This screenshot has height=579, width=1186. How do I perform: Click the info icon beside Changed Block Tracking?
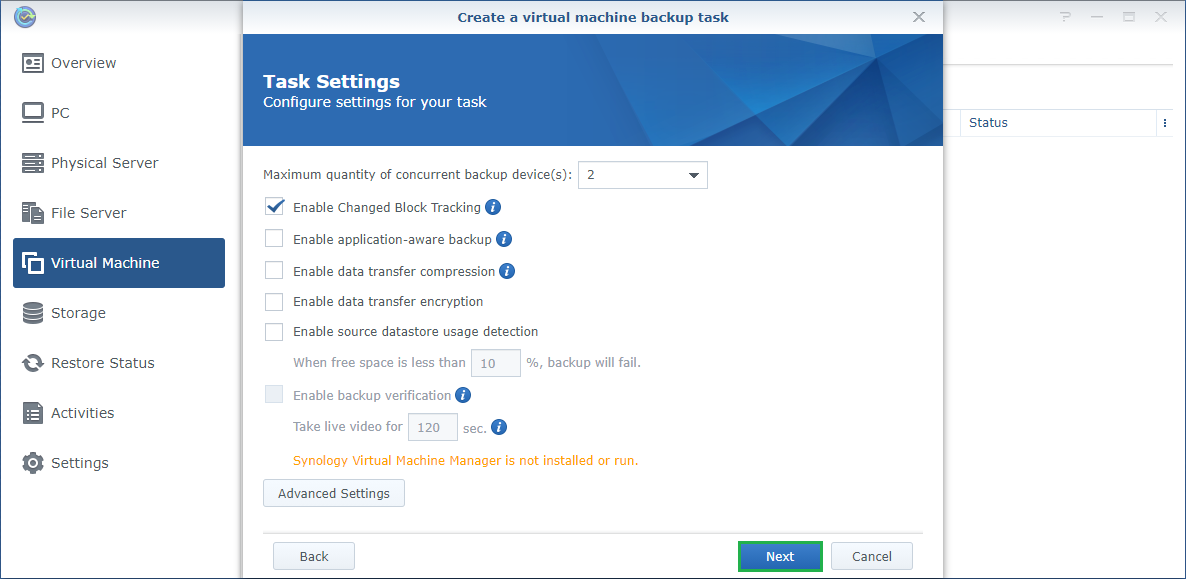point(493,207)
